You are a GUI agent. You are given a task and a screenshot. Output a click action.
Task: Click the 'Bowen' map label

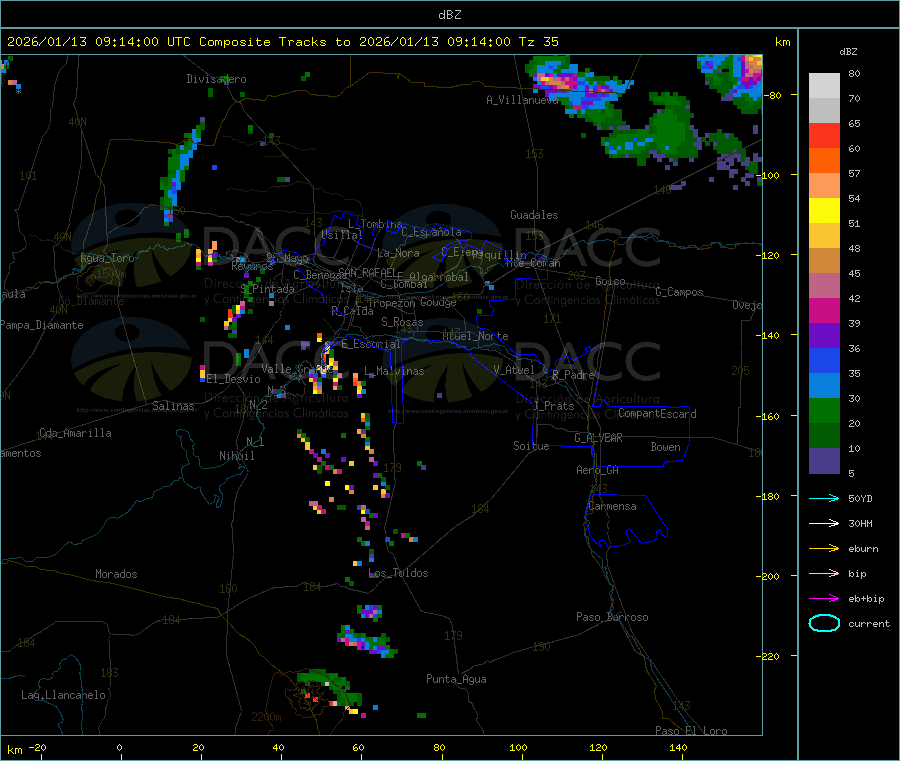click(x=665, y=446)
